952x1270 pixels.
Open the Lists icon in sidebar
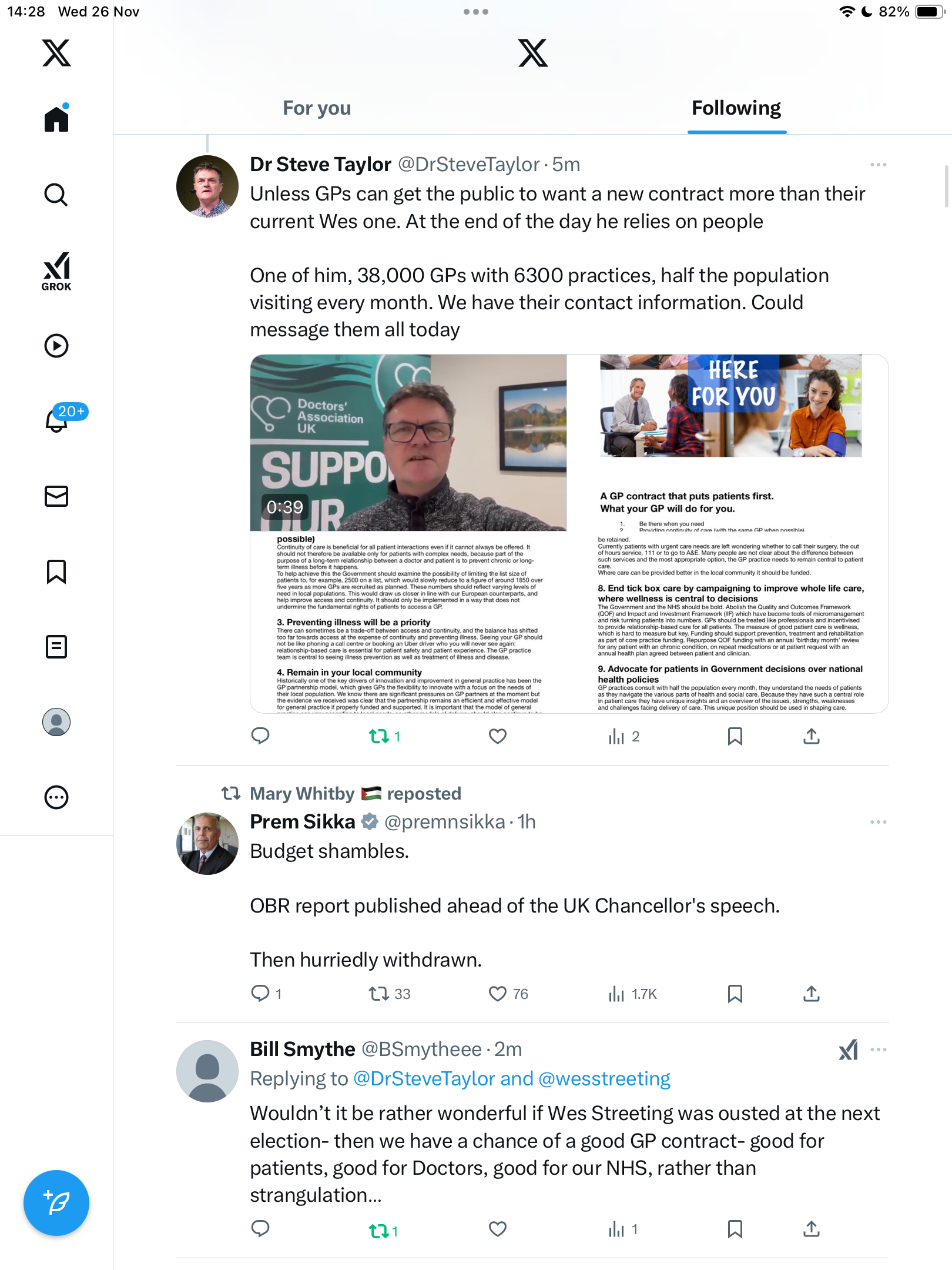click(x=56, y=646)
